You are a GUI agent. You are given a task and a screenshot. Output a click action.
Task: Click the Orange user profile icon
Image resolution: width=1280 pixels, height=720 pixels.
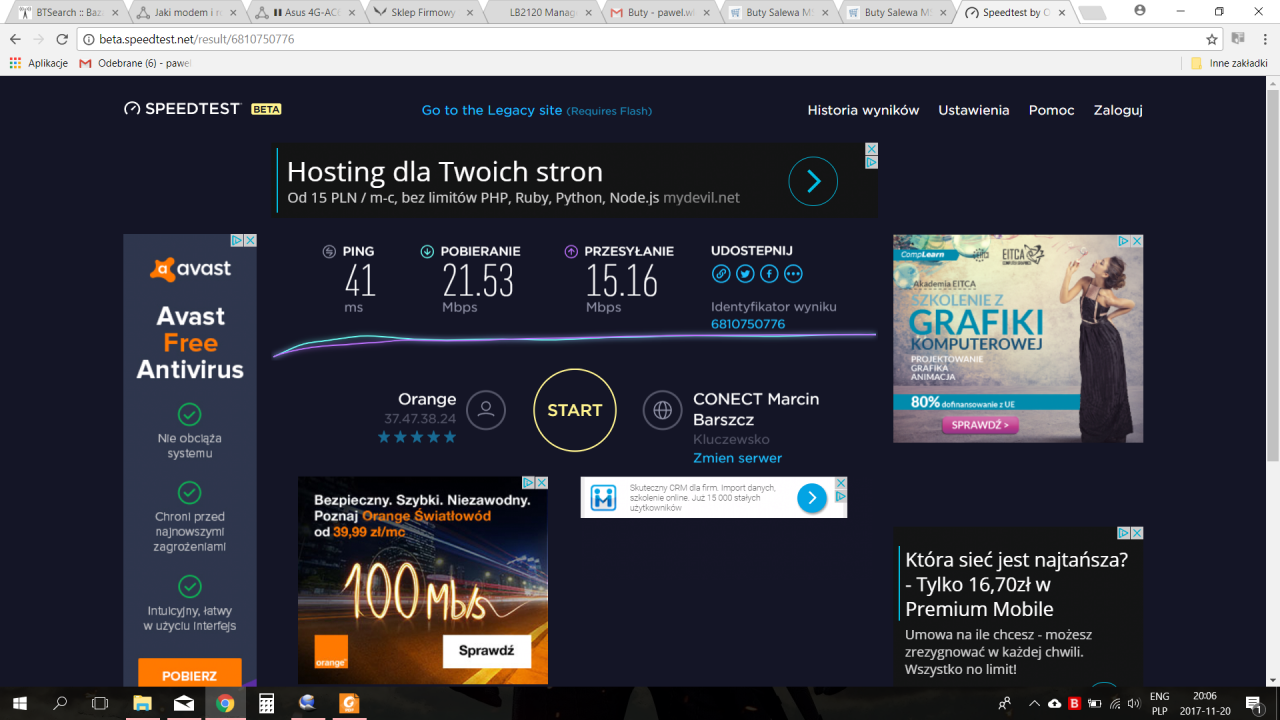point(486,410)
